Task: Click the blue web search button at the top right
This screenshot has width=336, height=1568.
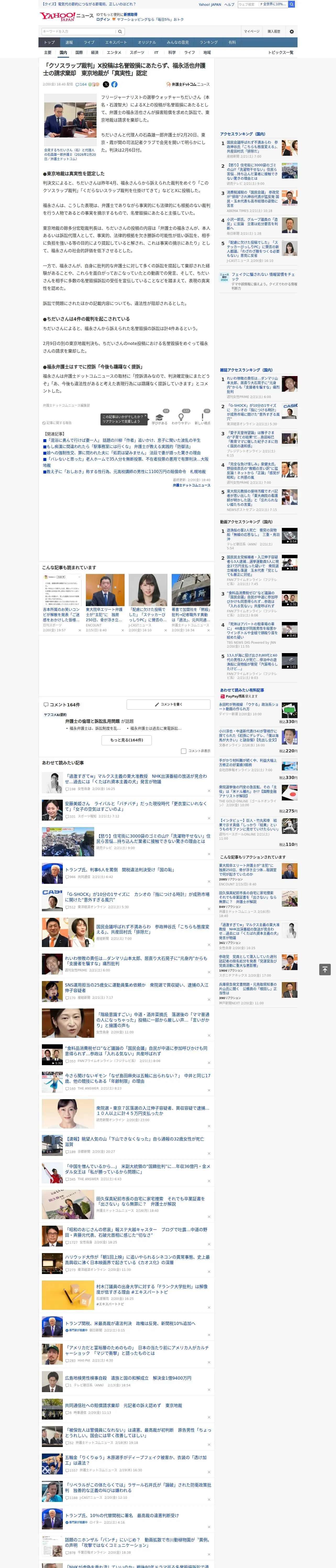Action: click(292, 4)
